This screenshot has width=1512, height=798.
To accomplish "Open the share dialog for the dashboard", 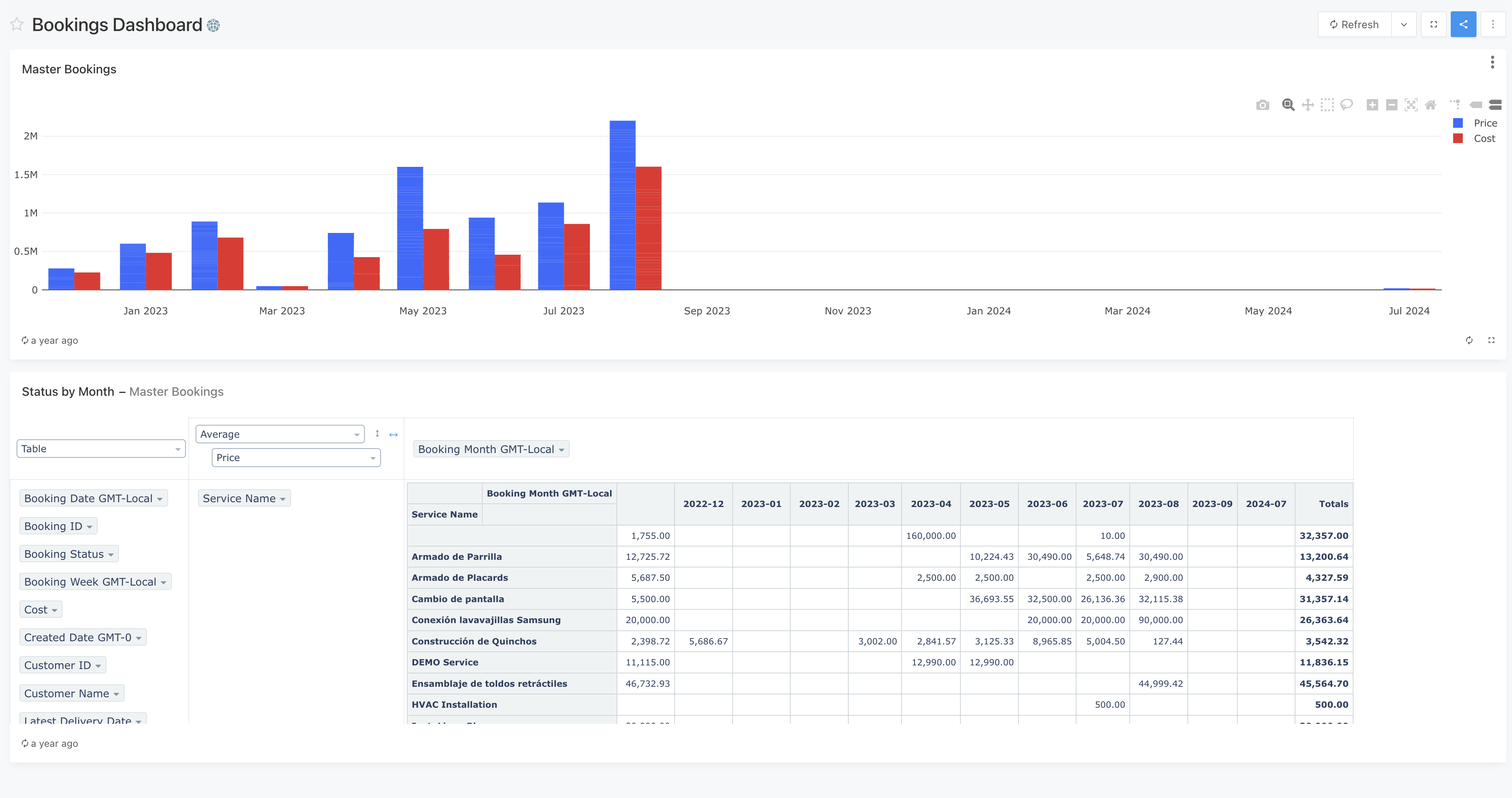I will (1463, 24).
